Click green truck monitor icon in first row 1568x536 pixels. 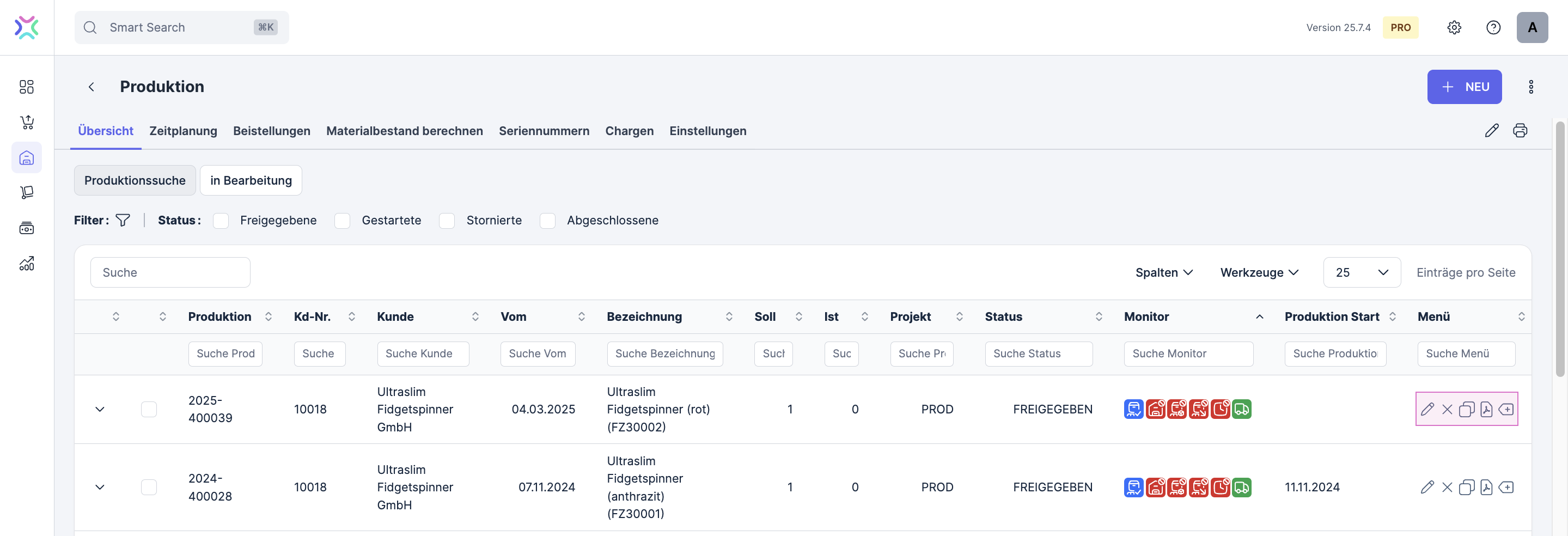pos(1241,409)
